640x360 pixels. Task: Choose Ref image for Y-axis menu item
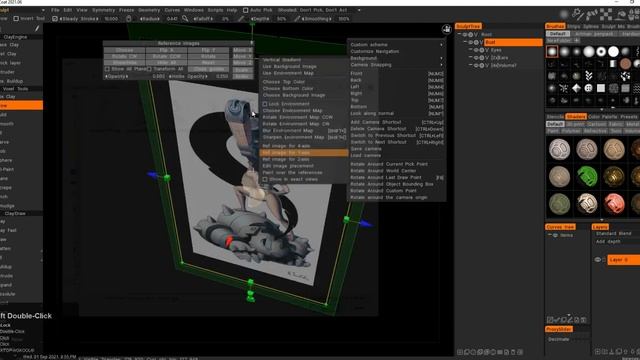point(304,153)
